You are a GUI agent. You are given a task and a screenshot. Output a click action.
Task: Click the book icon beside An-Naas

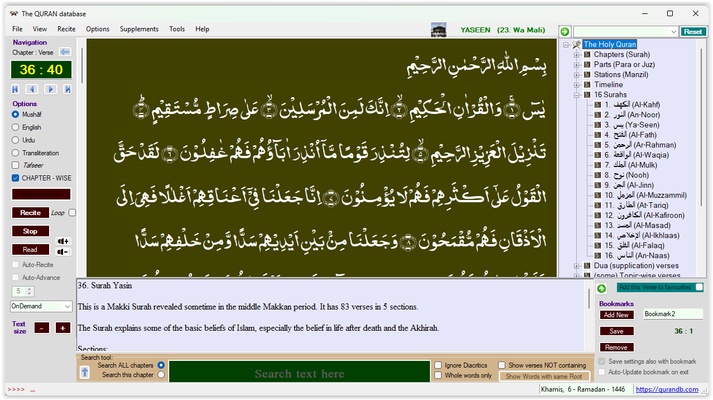coord(598,255)
